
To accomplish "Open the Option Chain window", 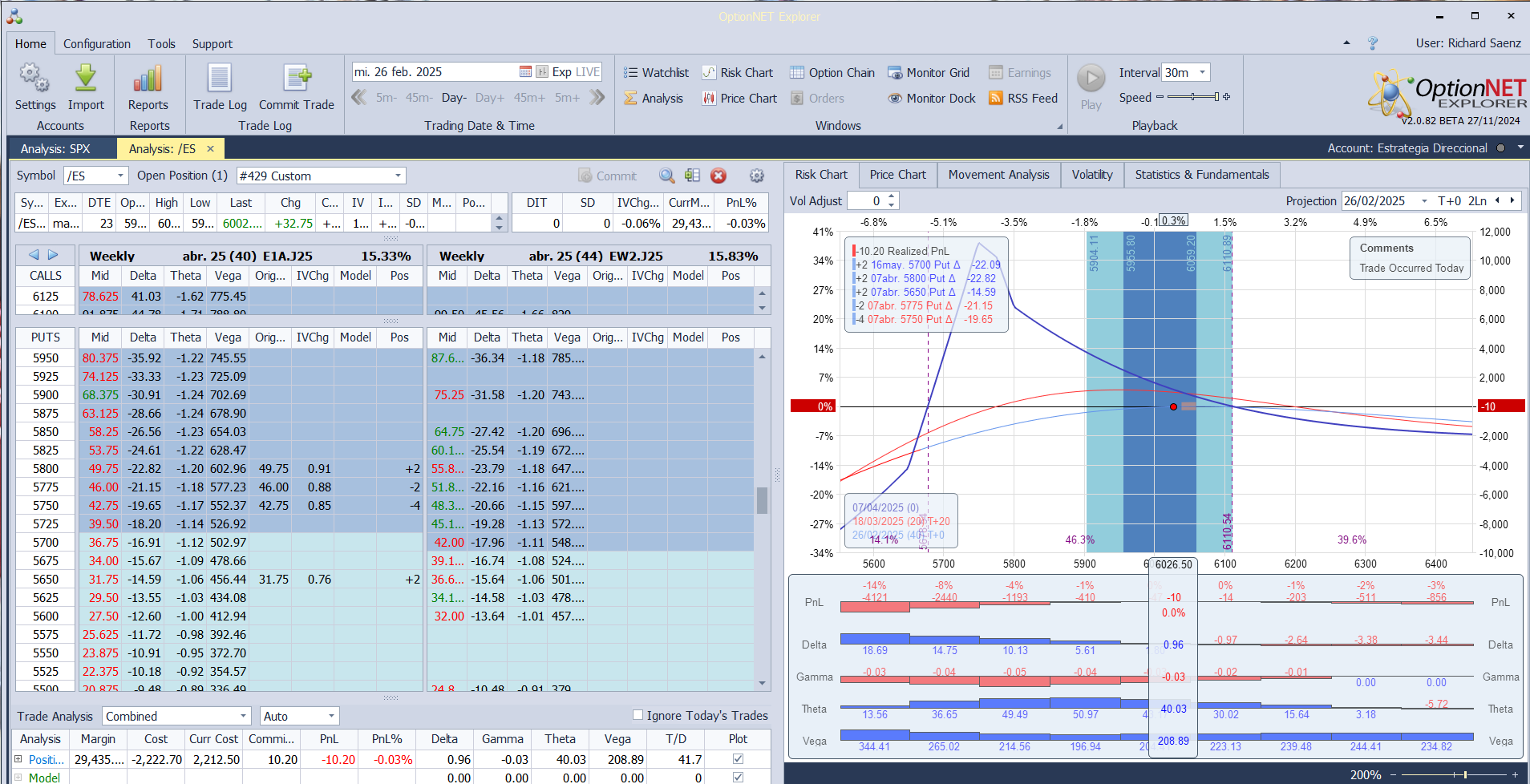I will [832, 73].
